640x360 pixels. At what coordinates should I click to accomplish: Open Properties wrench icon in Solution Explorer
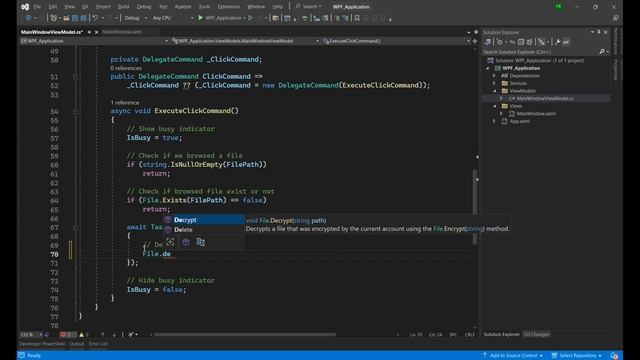tap(557, 42)
